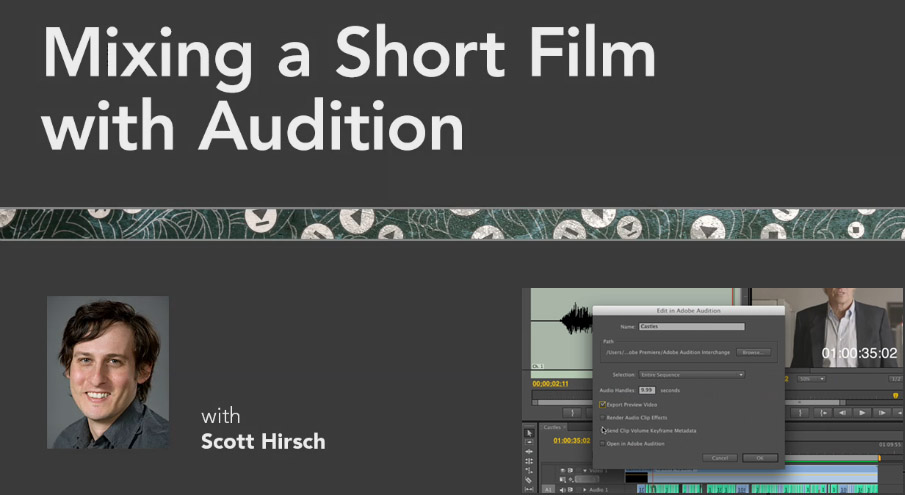The image size is (905, 495).
Task: Select the Razor tool
Action: [x=529, y=480]
